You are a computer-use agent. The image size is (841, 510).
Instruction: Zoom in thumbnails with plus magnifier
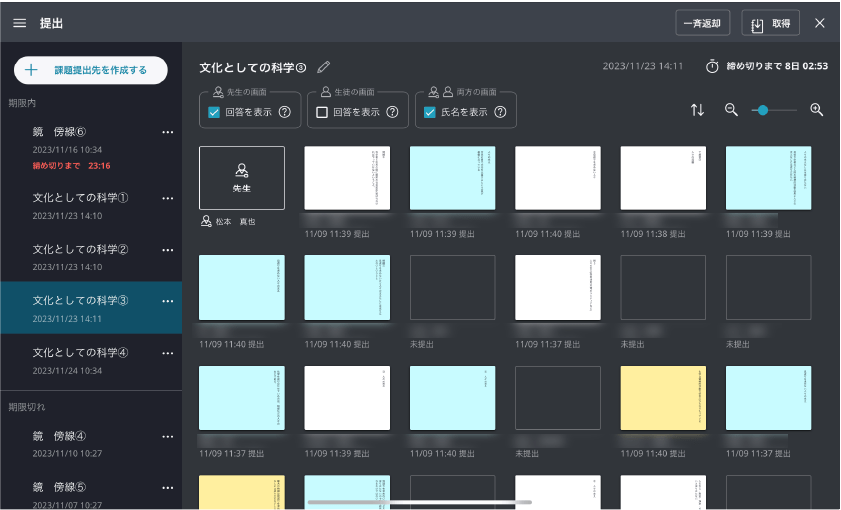click(x=816, y=110)
